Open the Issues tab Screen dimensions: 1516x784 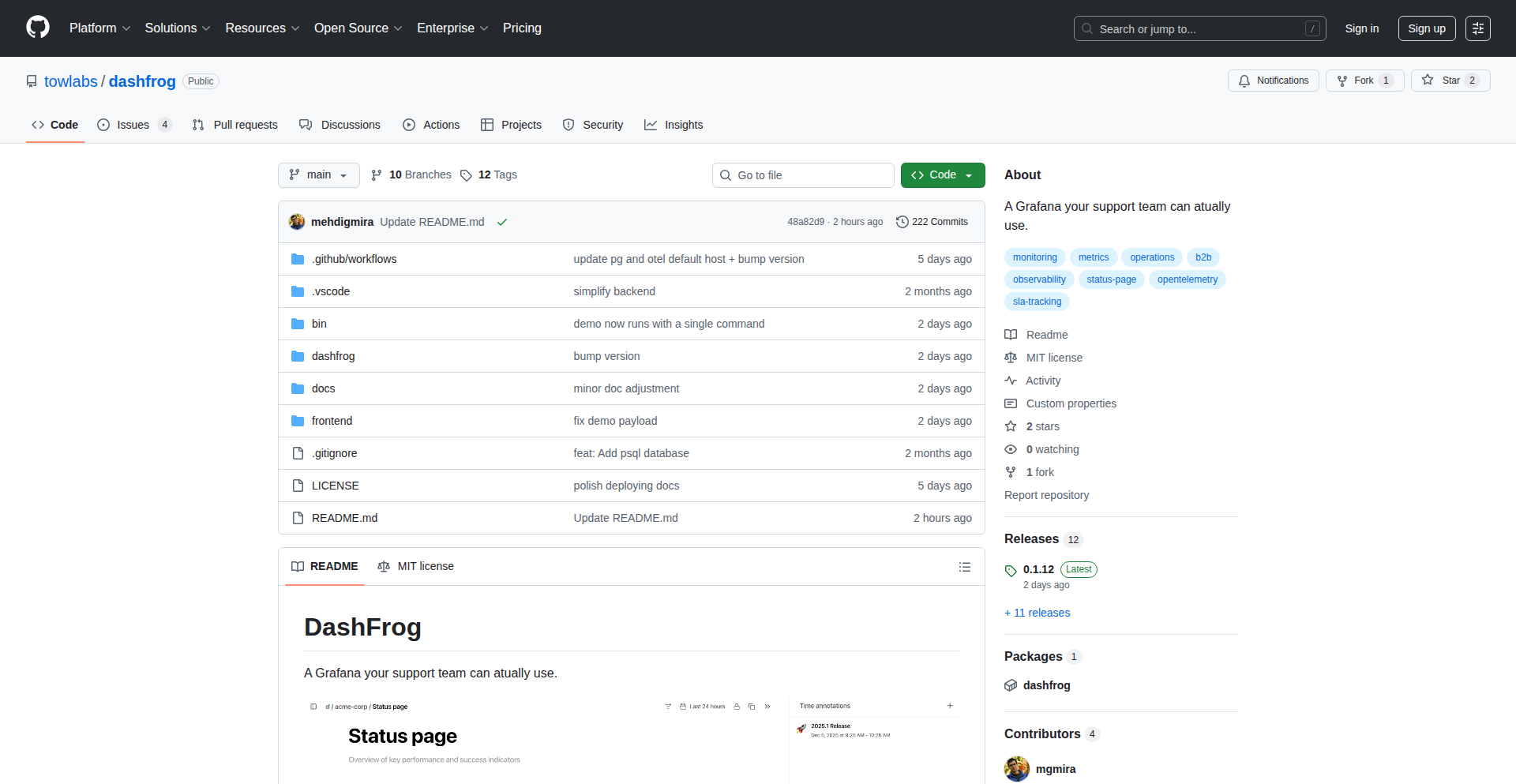[134, 125]
